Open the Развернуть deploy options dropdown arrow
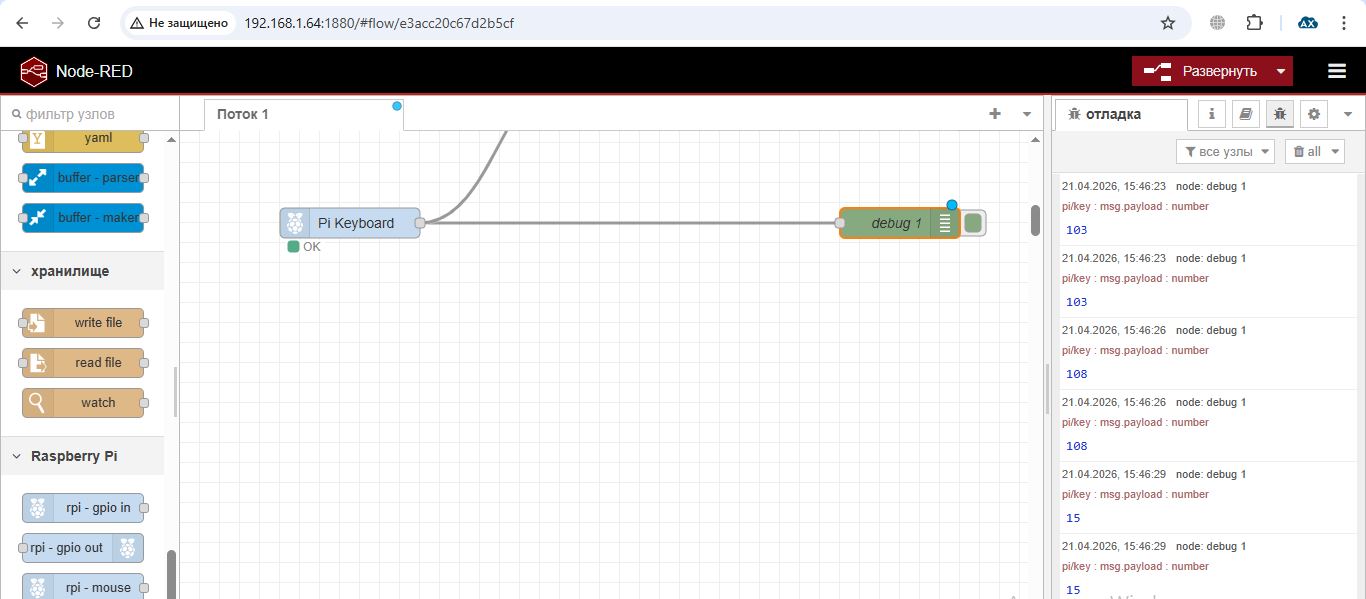The height and width of the screenshot is (599, 1366). (1280, 71)
